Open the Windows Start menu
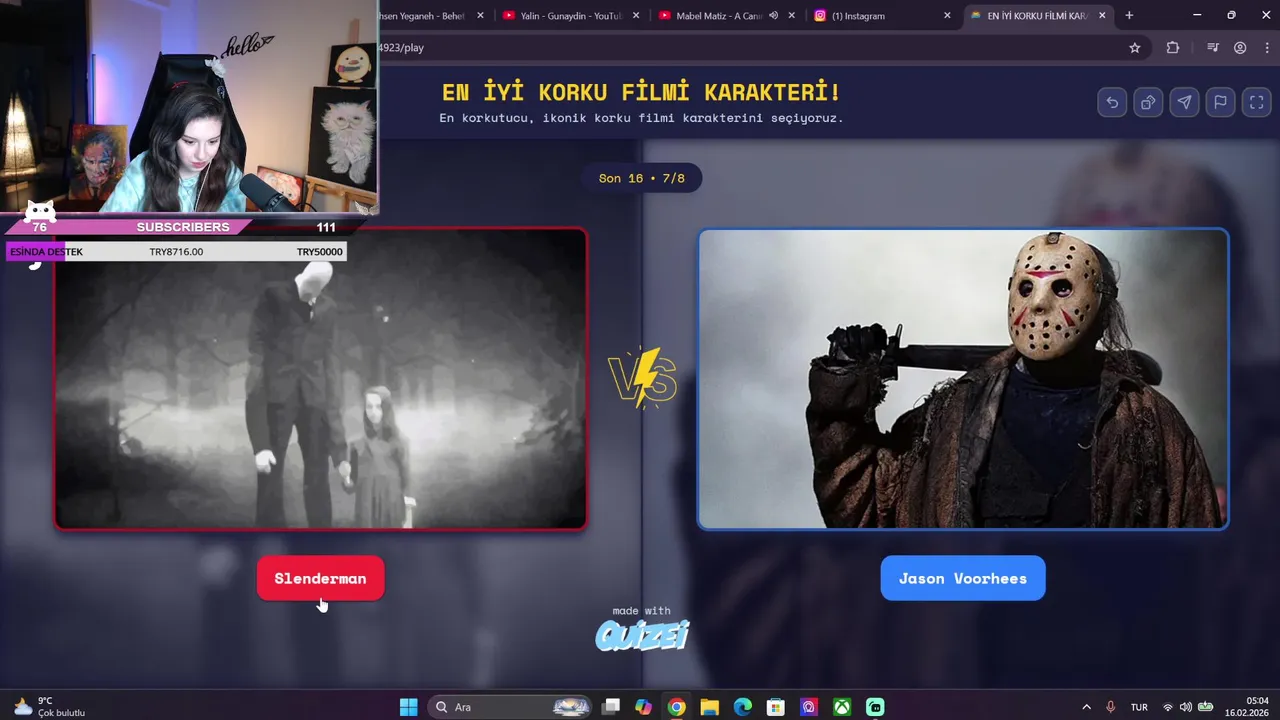This screenshot has height=720, width=1280. click(408, 707)
